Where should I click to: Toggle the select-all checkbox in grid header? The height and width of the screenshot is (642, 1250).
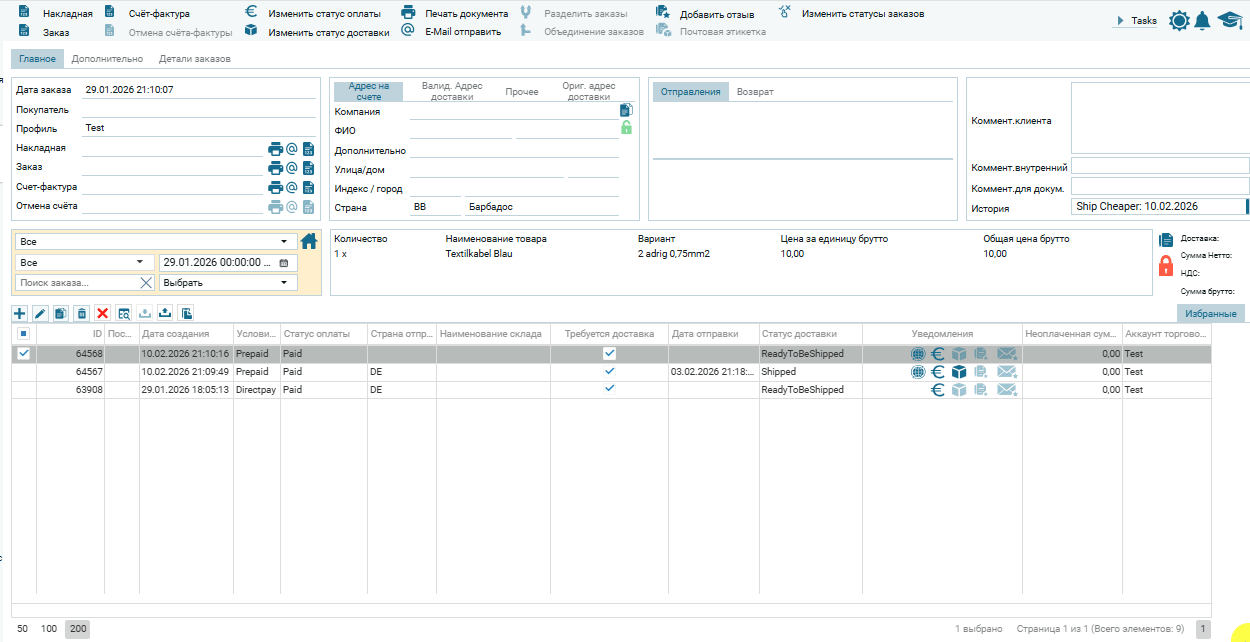(x=24, y=334)
